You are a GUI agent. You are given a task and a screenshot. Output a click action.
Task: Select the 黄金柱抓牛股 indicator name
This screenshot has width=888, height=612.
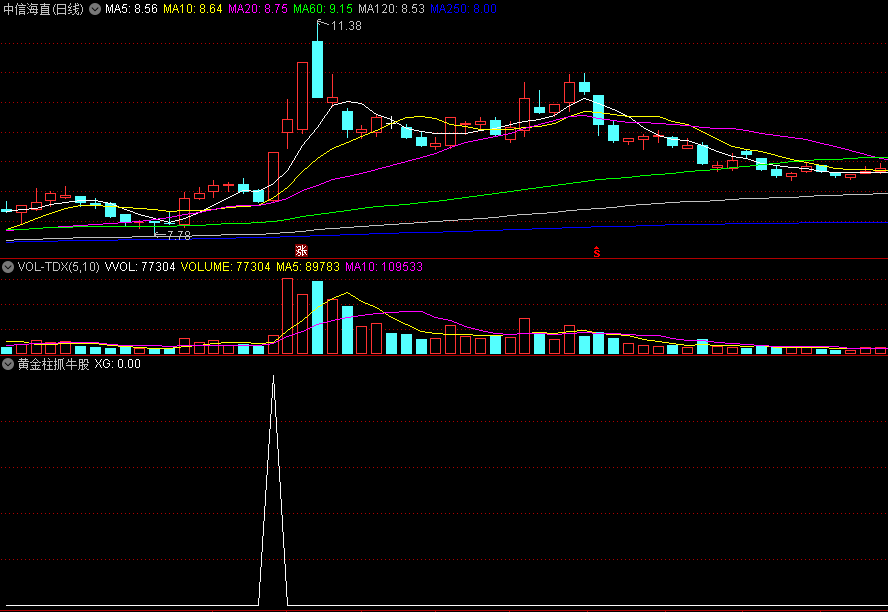point(53,364)
